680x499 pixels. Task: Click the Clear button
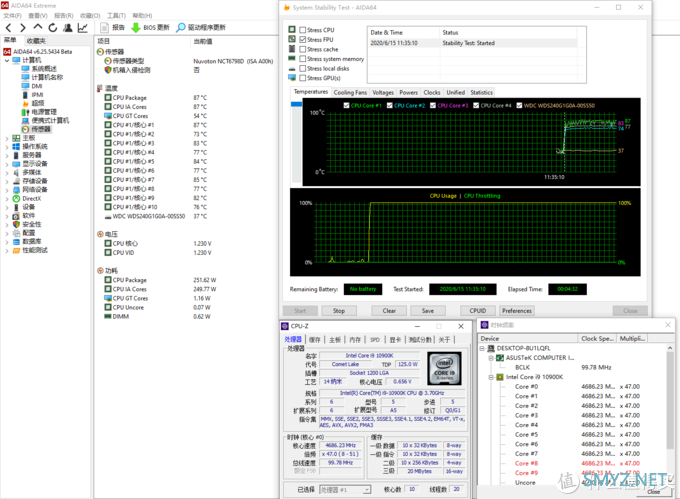[x=389, y=311]
